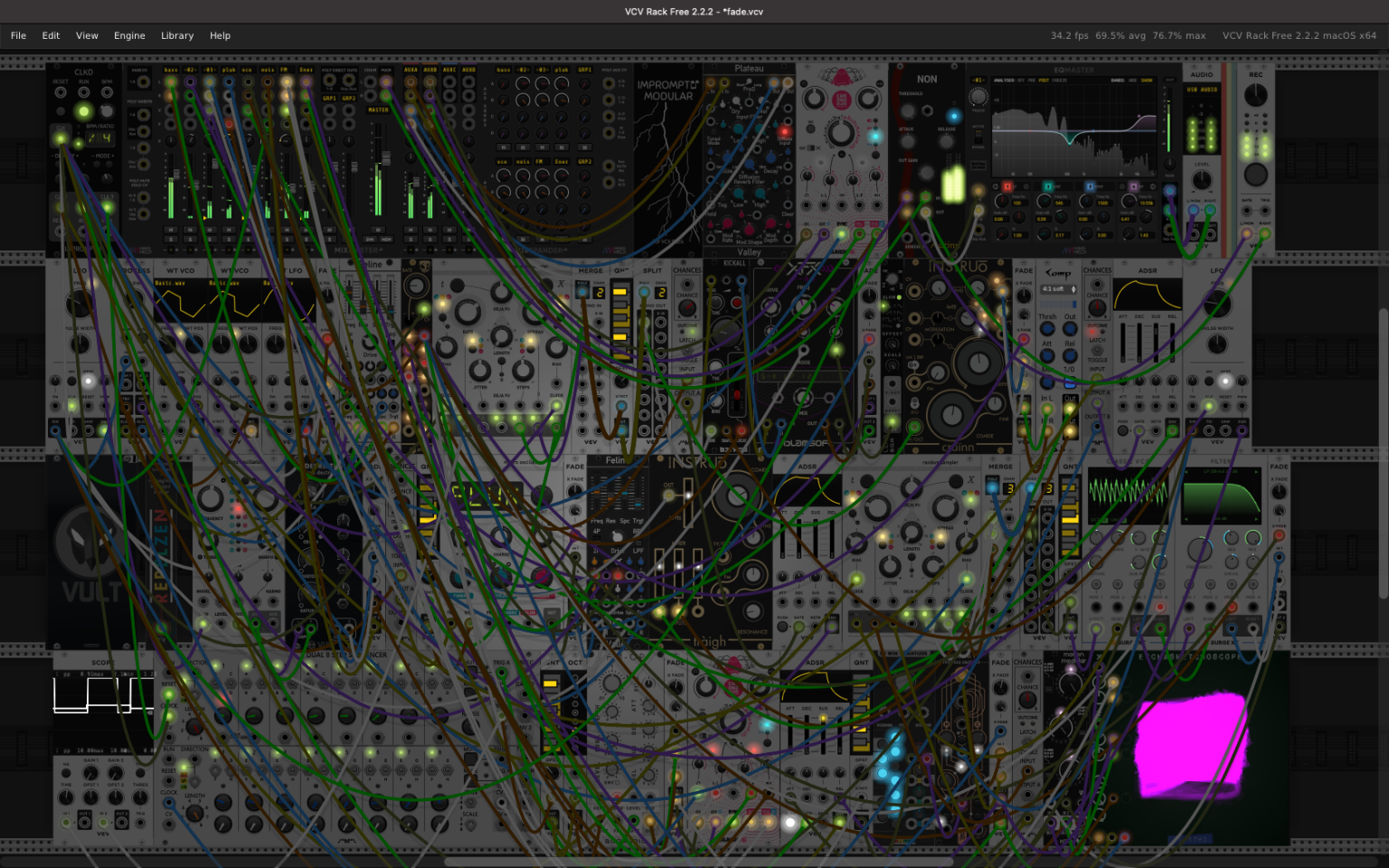Open the USB AUDIO device selector
The width and height of the screenshot is (1389, 868).
[1201, 90]
